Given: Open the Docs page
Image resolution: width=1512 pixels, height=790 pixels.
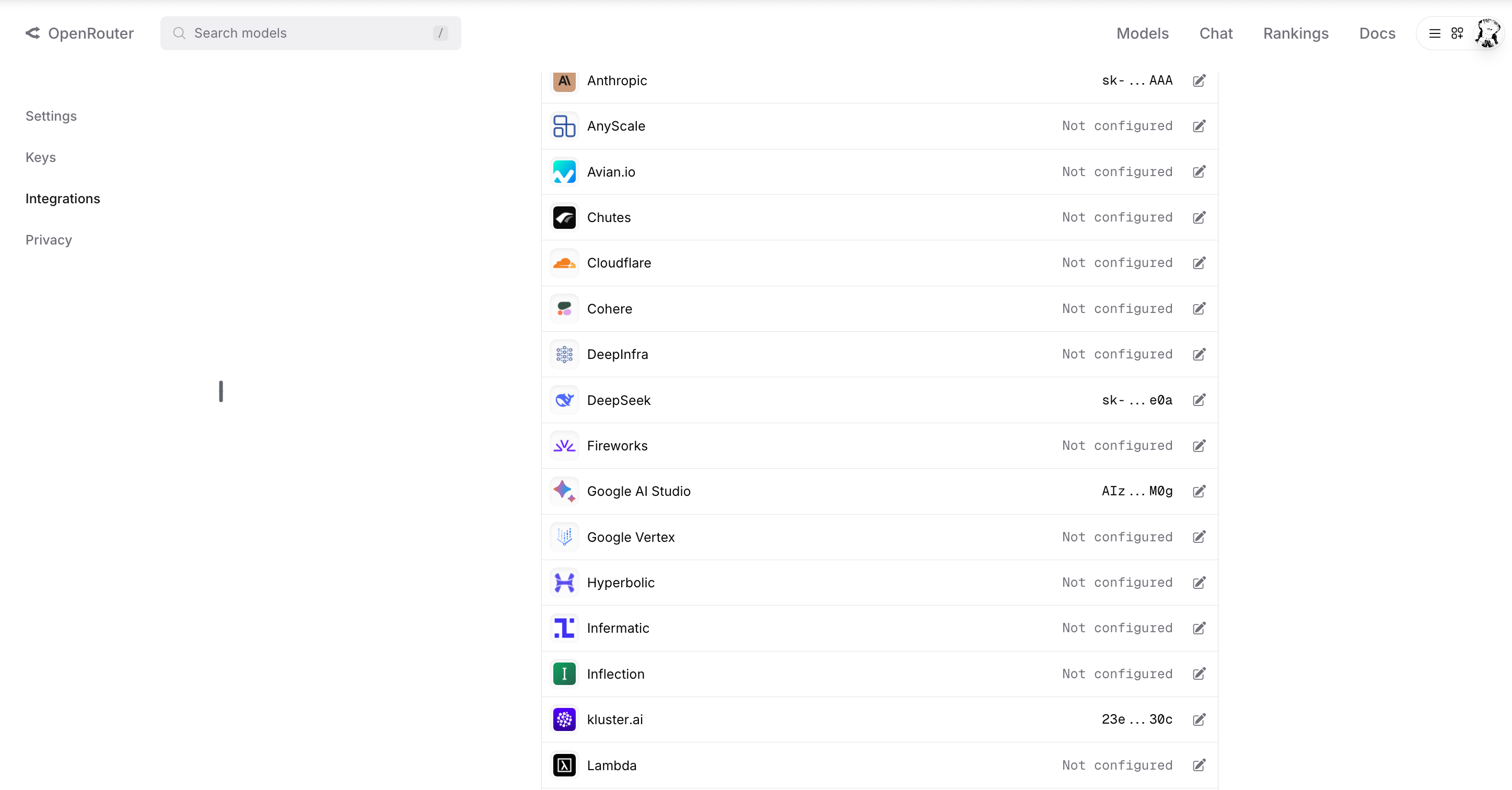Looking at the screenshot, I should pos(1377,33).
